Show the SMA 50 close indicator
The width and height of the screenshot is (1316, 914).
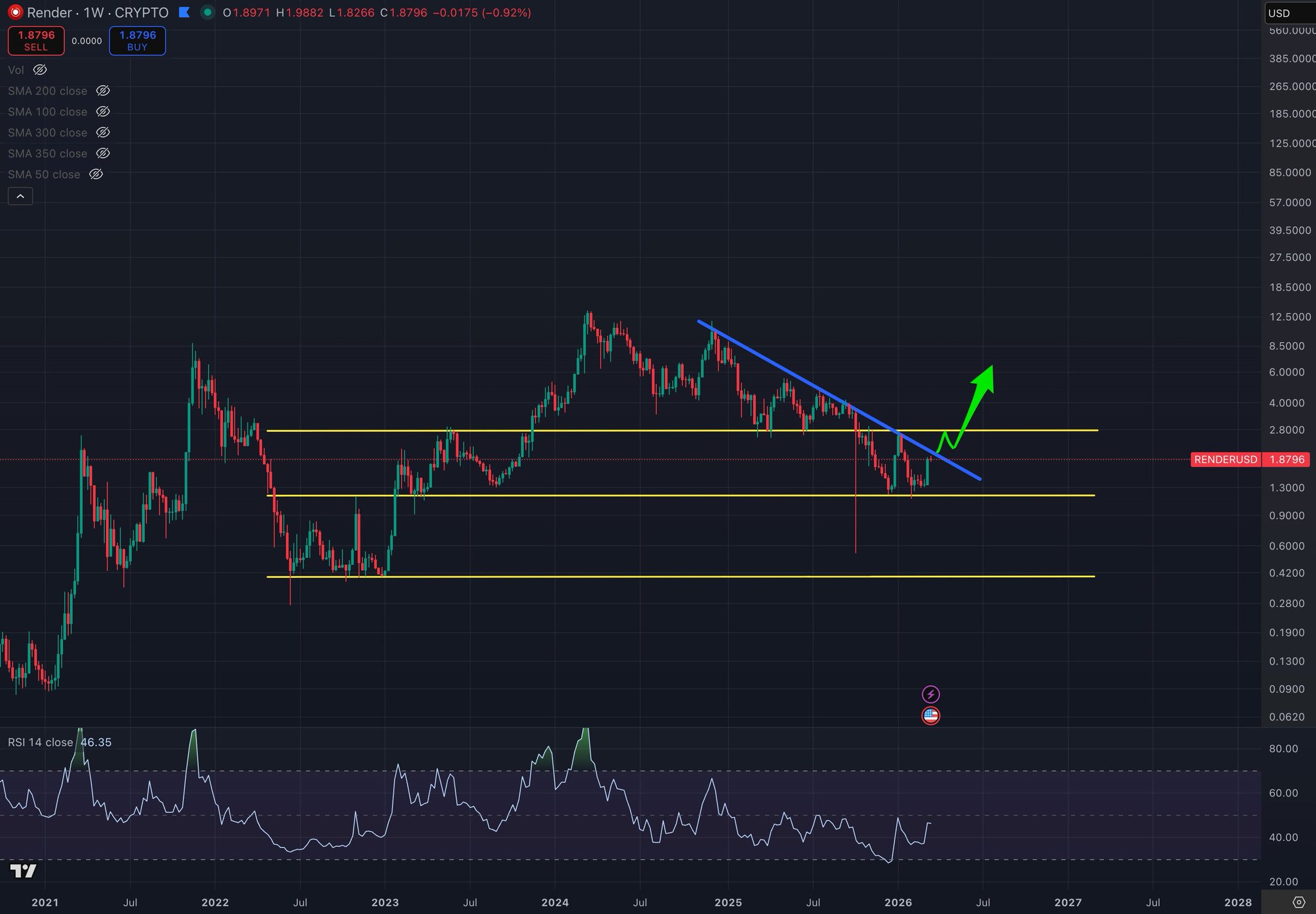click(x=96, y=174)
